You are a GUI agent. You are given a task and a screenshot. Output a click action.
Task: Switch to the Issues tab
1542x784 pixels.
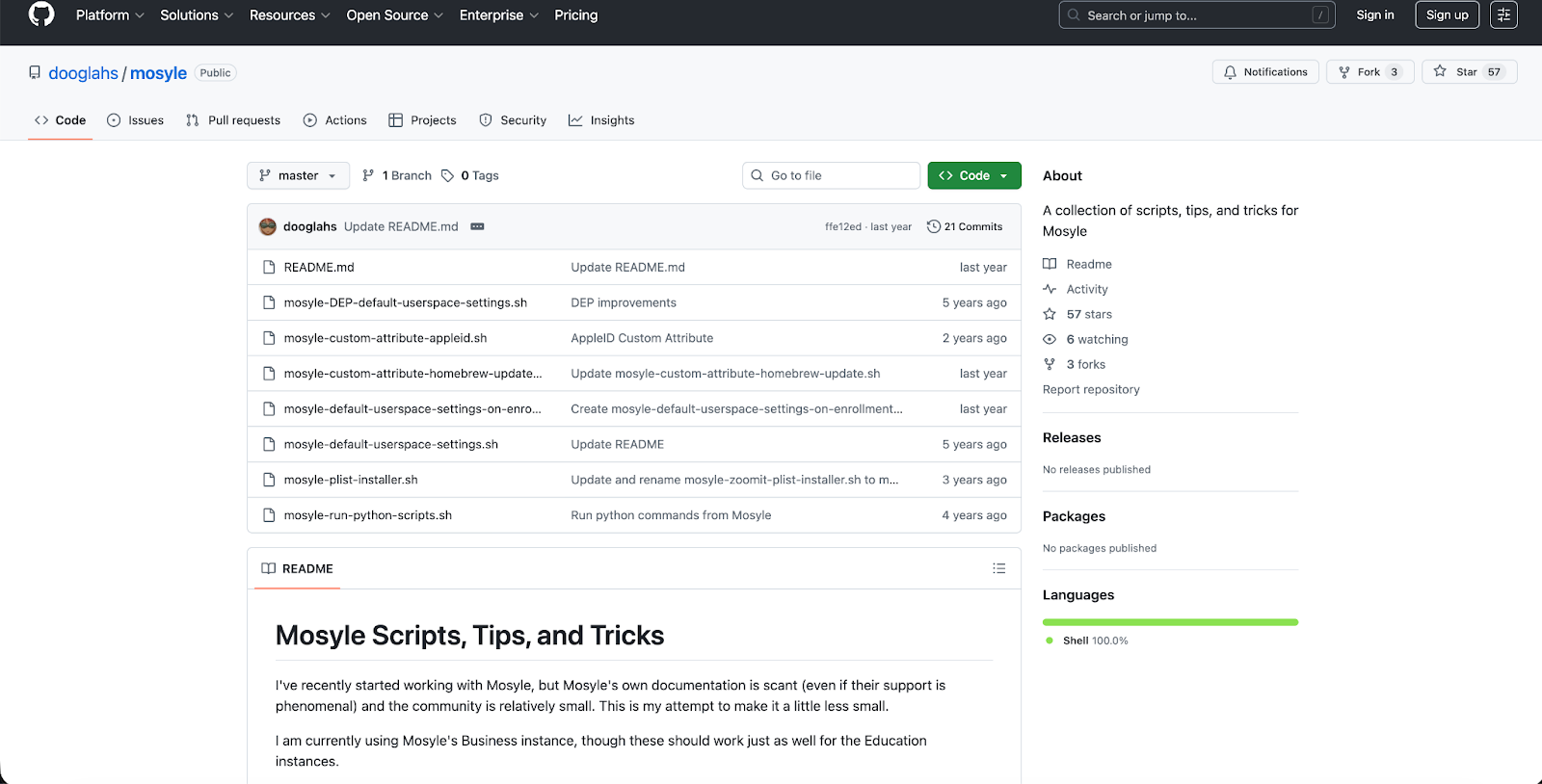135,120
